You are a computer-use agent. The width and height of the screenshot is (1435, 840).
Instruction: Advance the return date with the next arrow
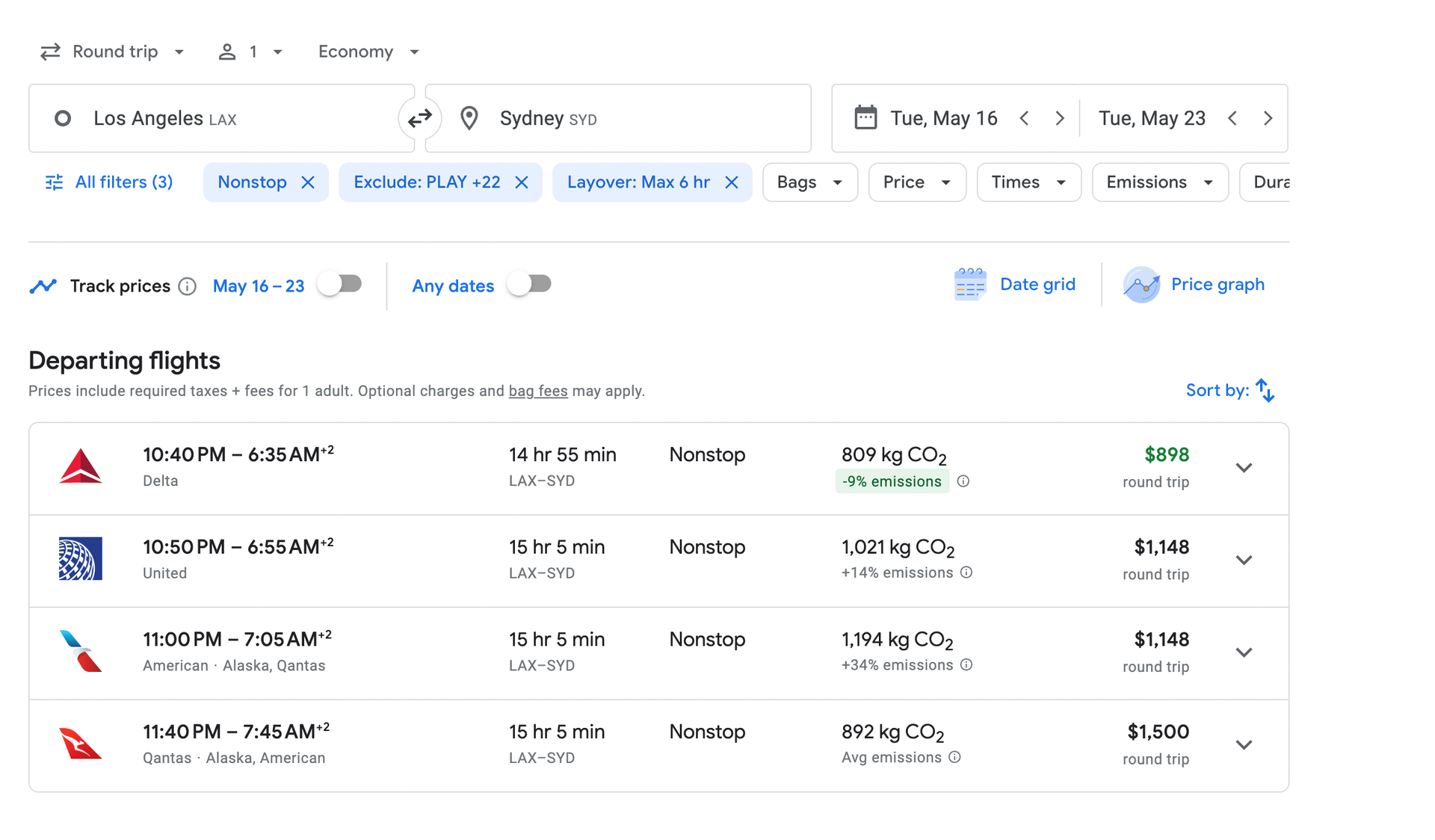pos(1268,117)
